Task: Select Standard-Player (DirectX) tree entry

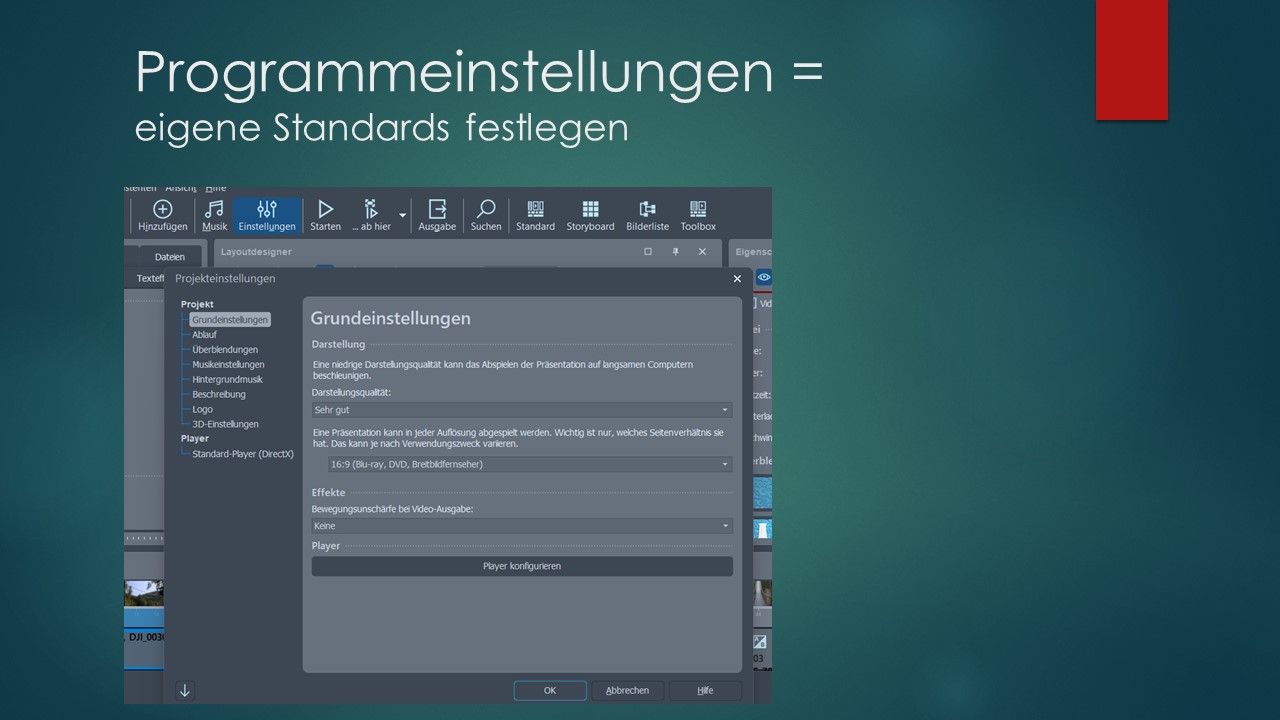Action: coord(243,454)
